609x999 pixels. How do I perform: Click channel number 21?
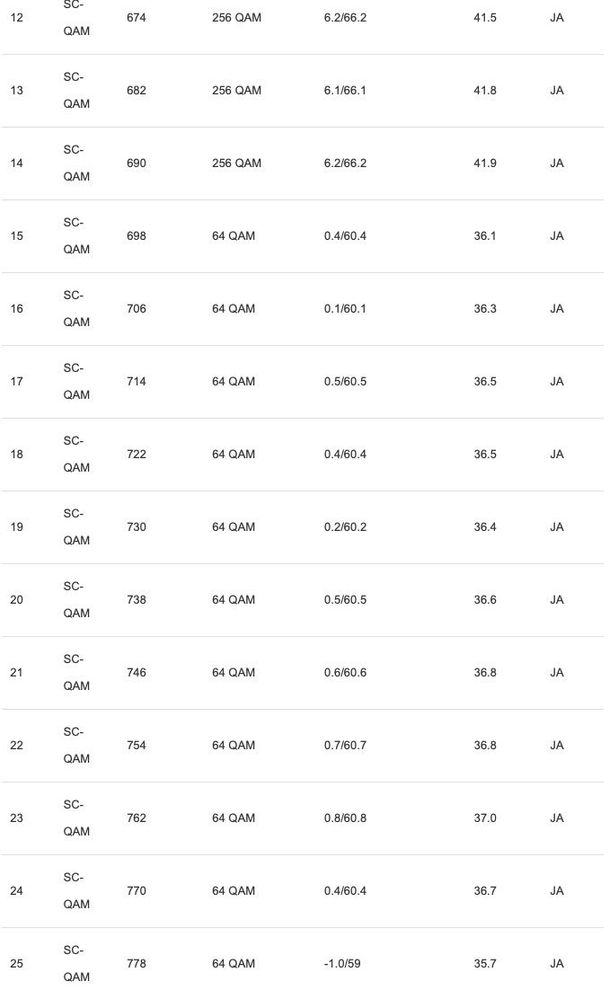[x=16, y=673]
